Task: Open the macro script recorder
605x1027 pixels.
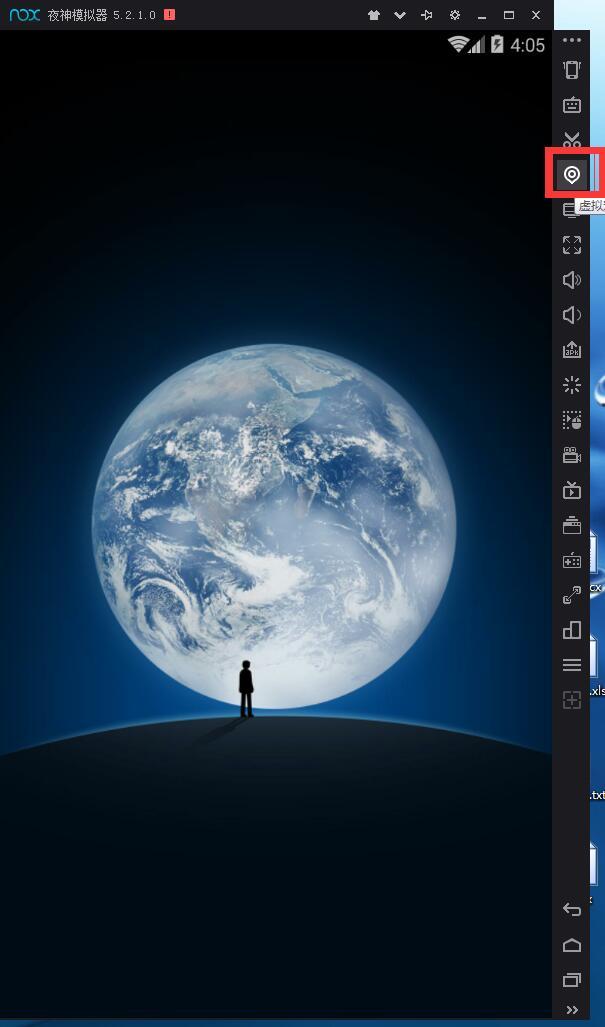Action: [x=572, y=420]
